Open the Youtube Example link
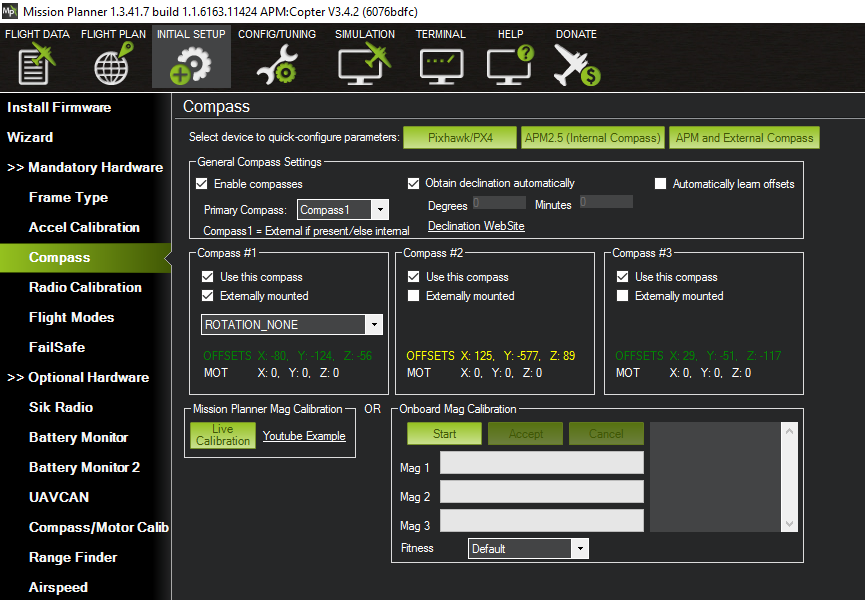 (304, 436)
